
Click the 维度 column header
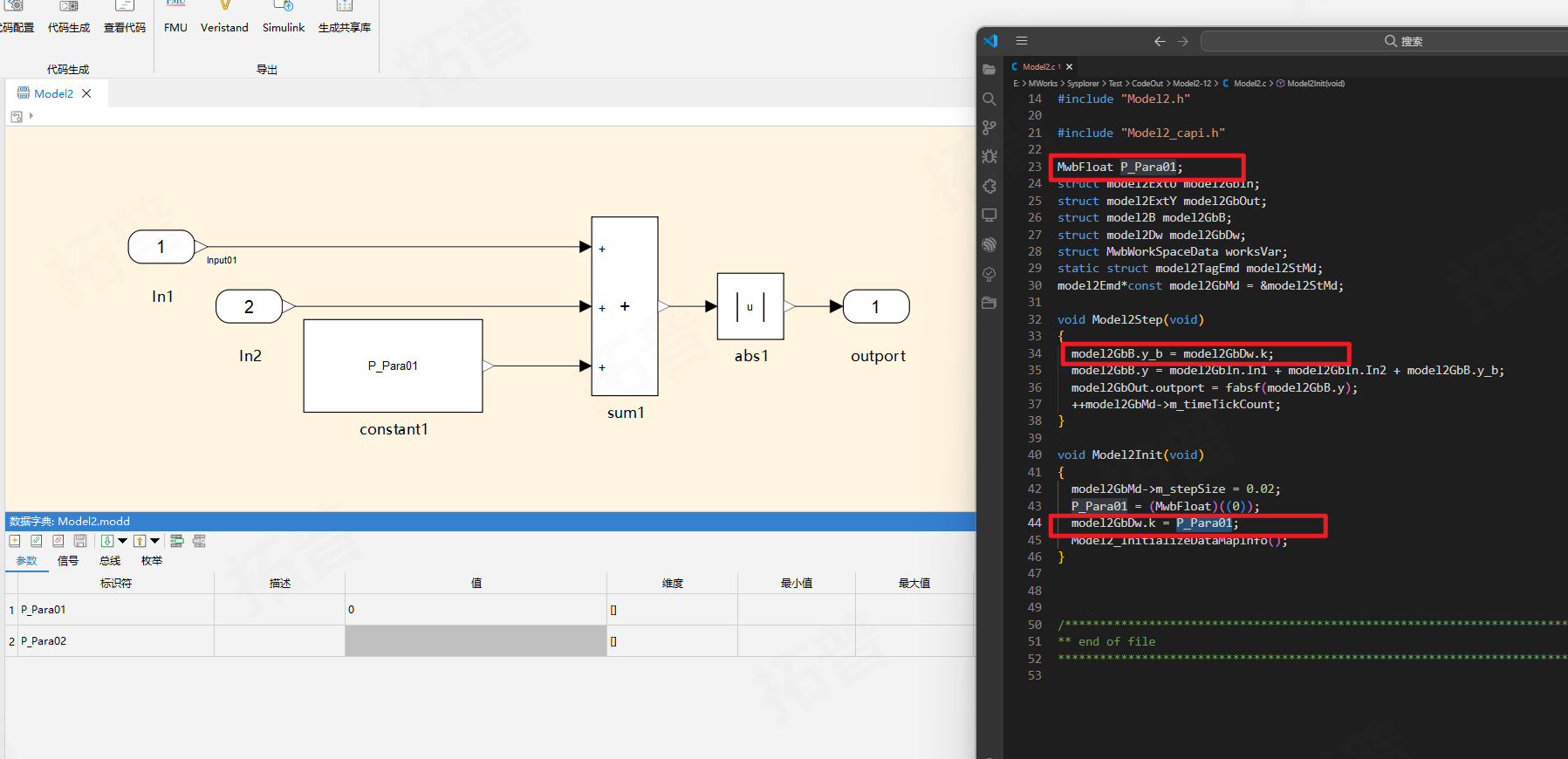pos(673,583)
